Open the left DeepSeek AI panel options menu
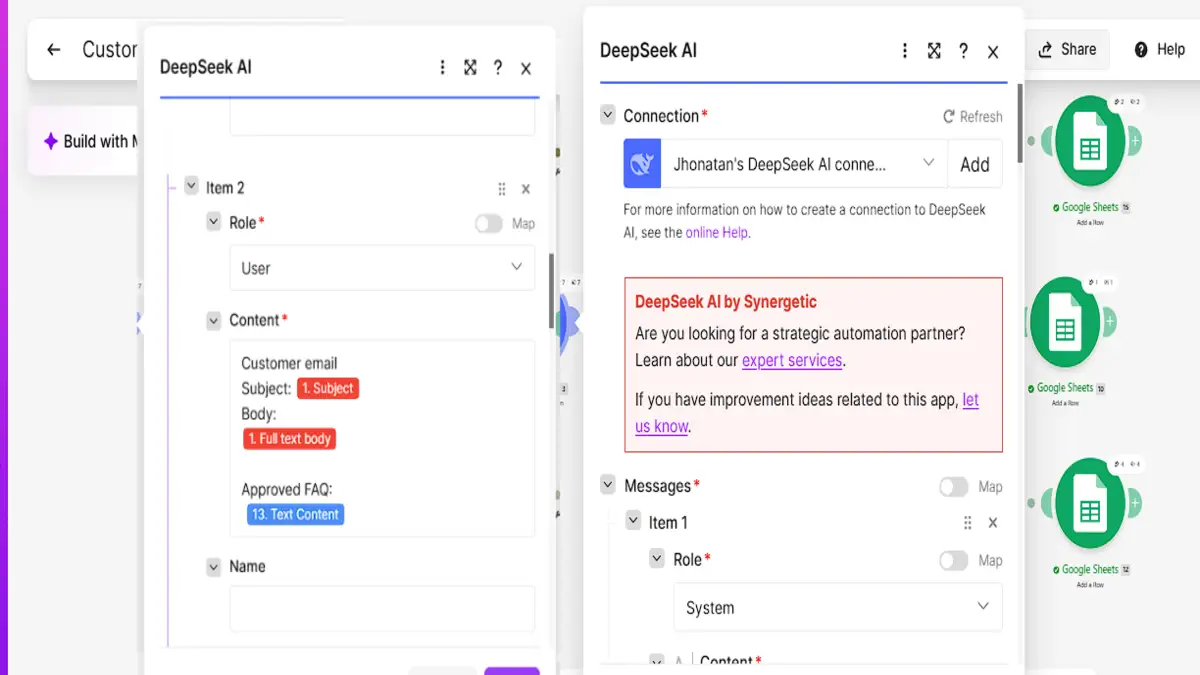Screen dimensions: 1200x675 pyautogui.click(x=443, y=67)
